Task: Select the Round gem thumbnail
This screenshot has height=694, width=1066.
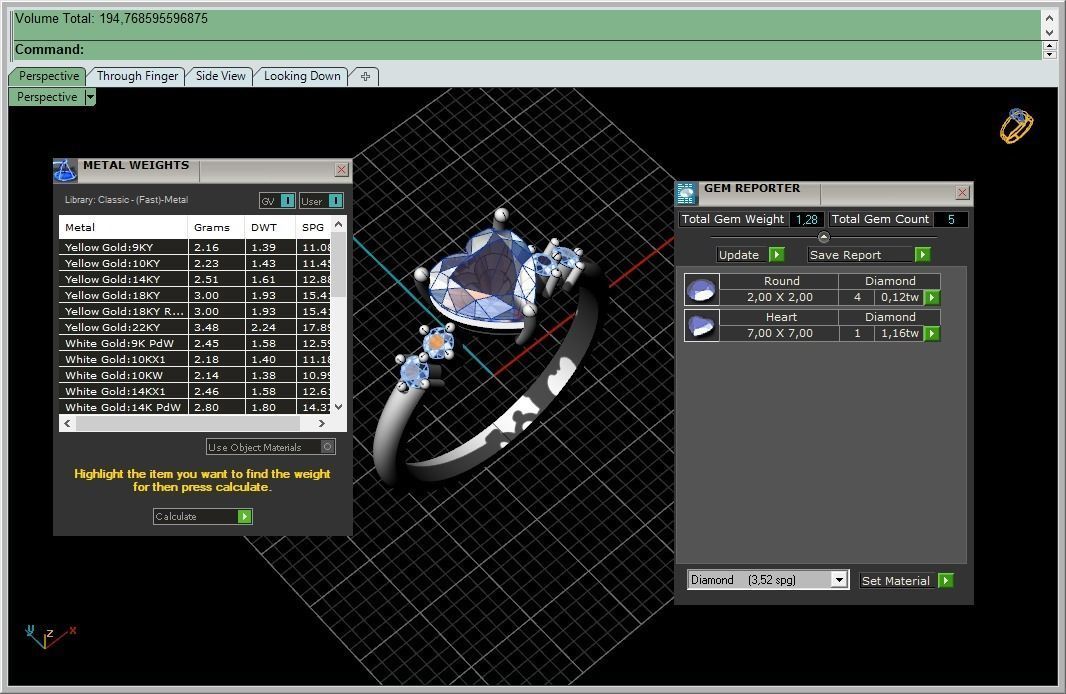Action: coord(702,290)
